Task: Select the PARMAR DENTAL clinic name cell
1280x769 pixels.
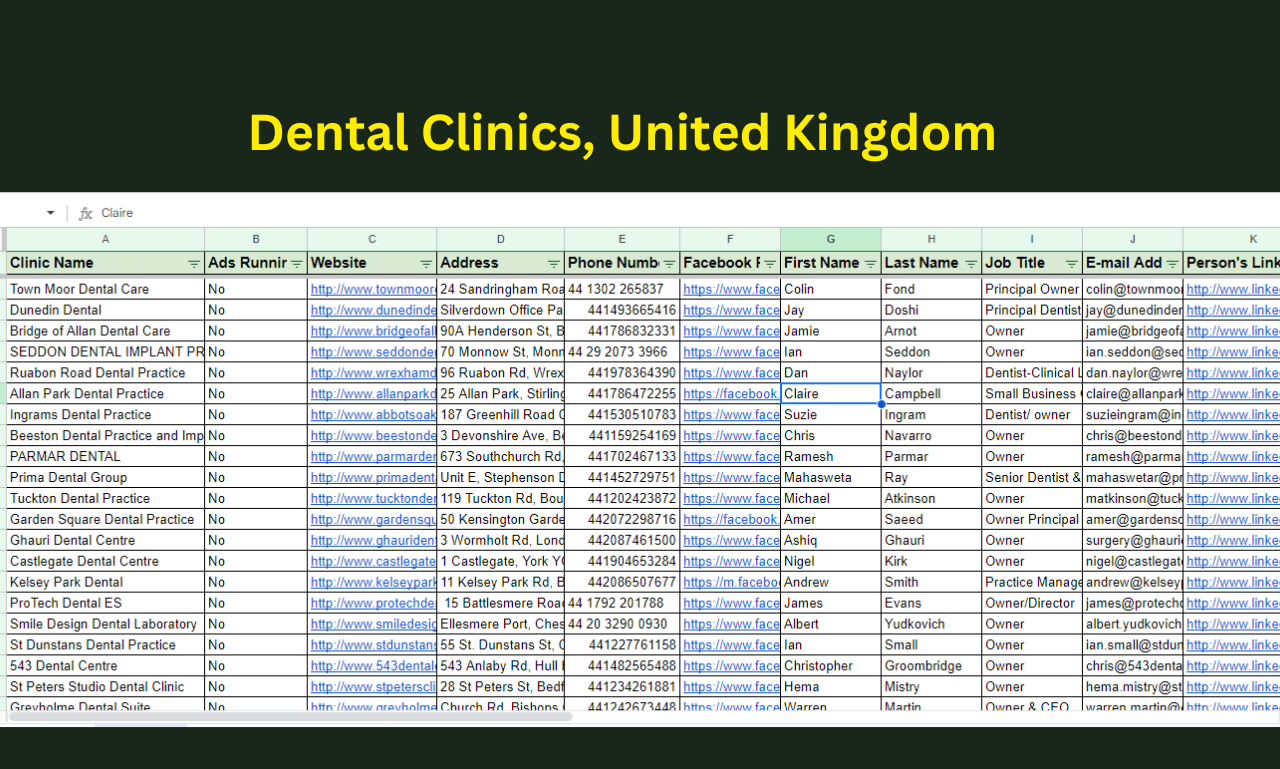Action: [105, 457]
